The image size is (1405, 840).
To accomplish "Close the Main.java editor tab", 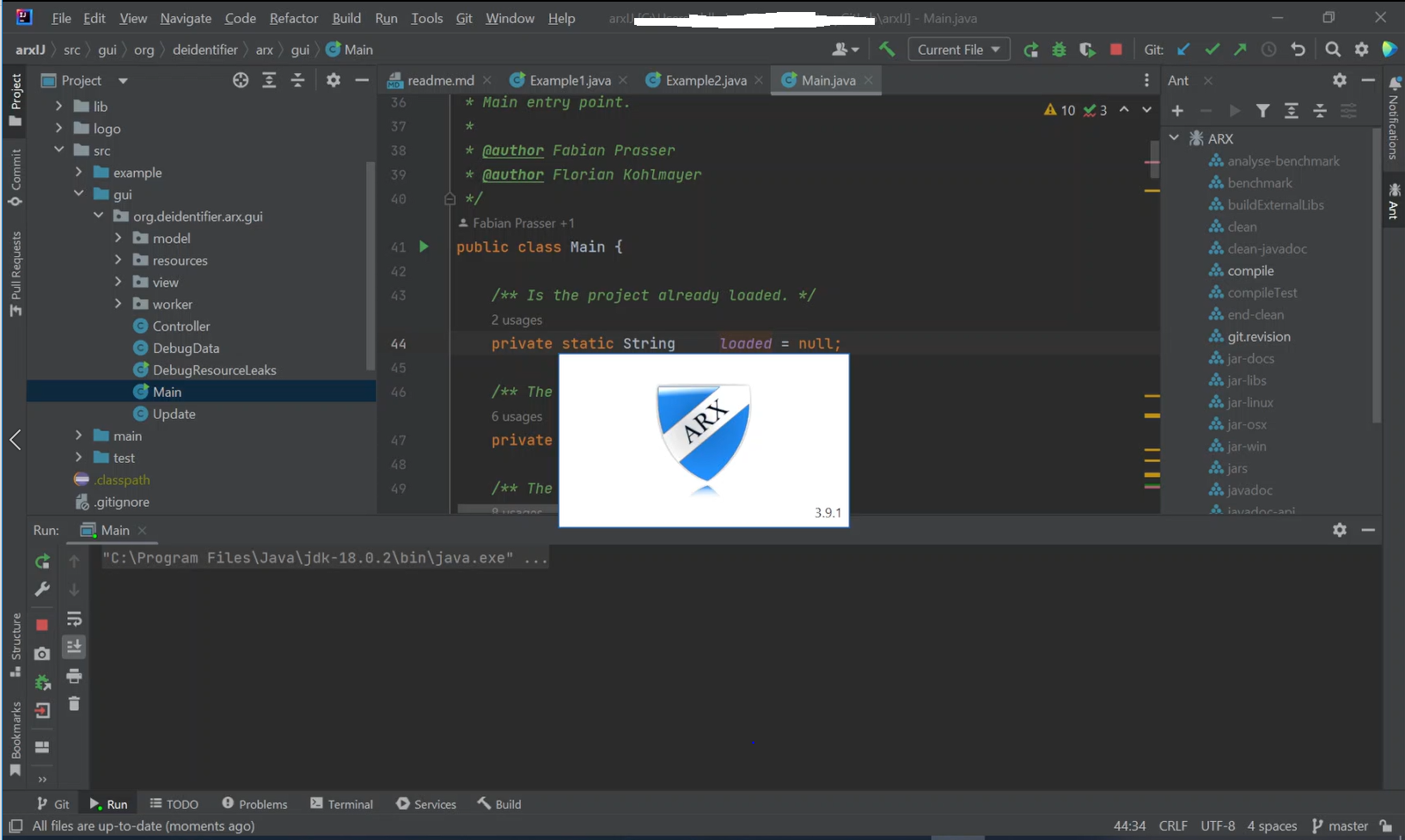I will [x=869, y=80].
